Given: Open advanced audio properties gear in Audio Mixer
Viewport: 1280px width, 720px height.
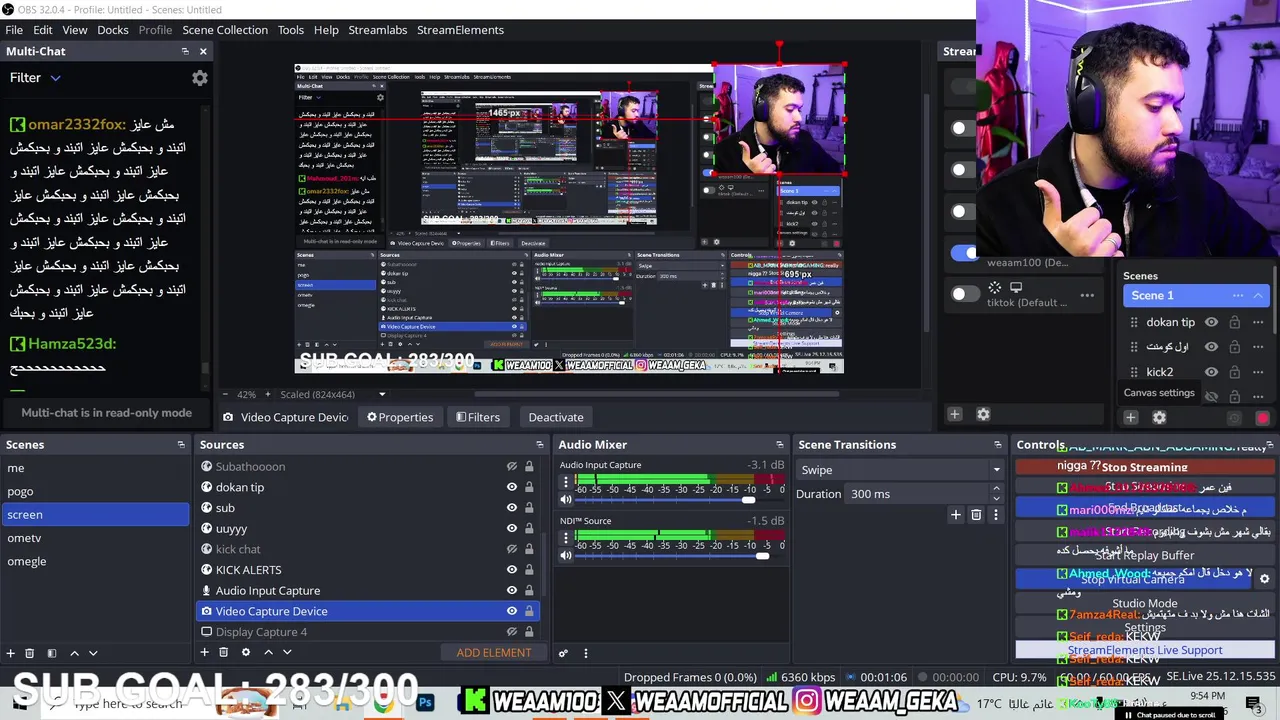Looking at the screenshot, I should click(x=563, y=653).
